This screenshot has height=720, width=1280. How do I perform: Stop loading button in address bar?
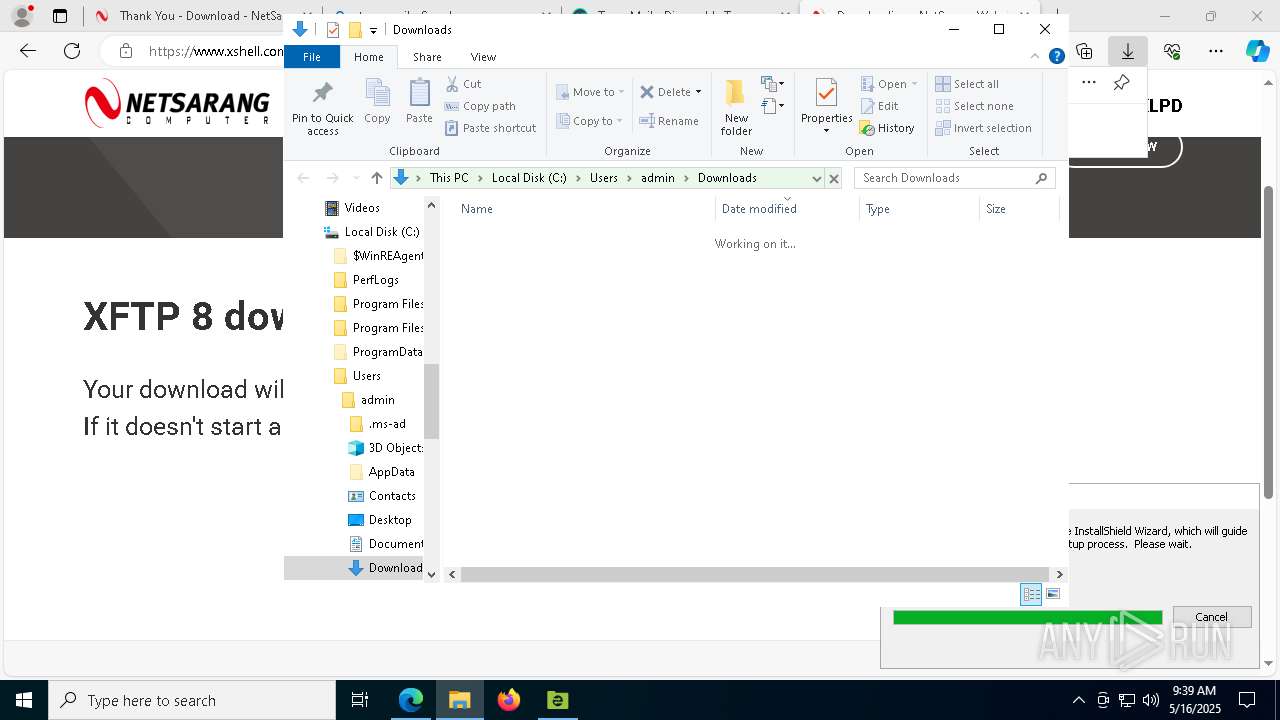coord(834,178)
